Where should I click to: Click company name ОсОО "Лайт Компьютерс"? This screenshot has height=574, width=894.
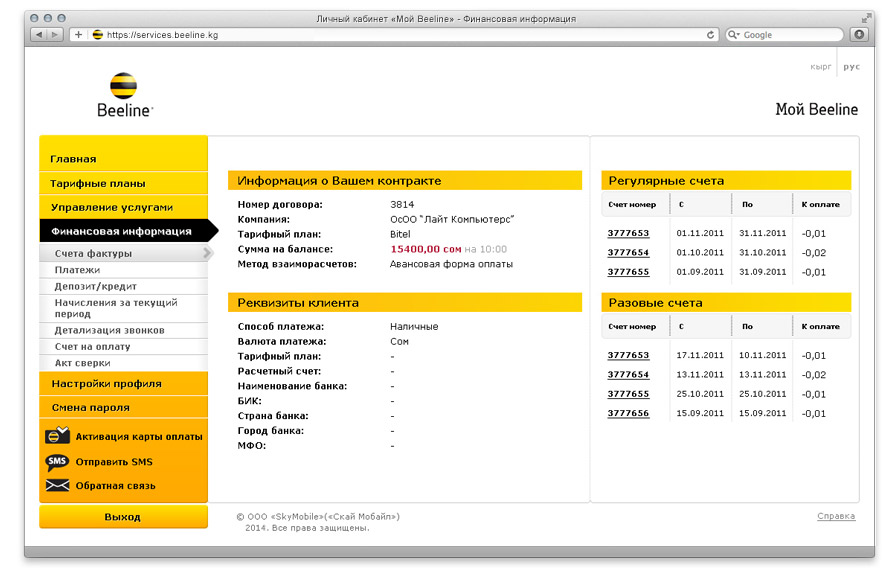(x=452, y=219)
